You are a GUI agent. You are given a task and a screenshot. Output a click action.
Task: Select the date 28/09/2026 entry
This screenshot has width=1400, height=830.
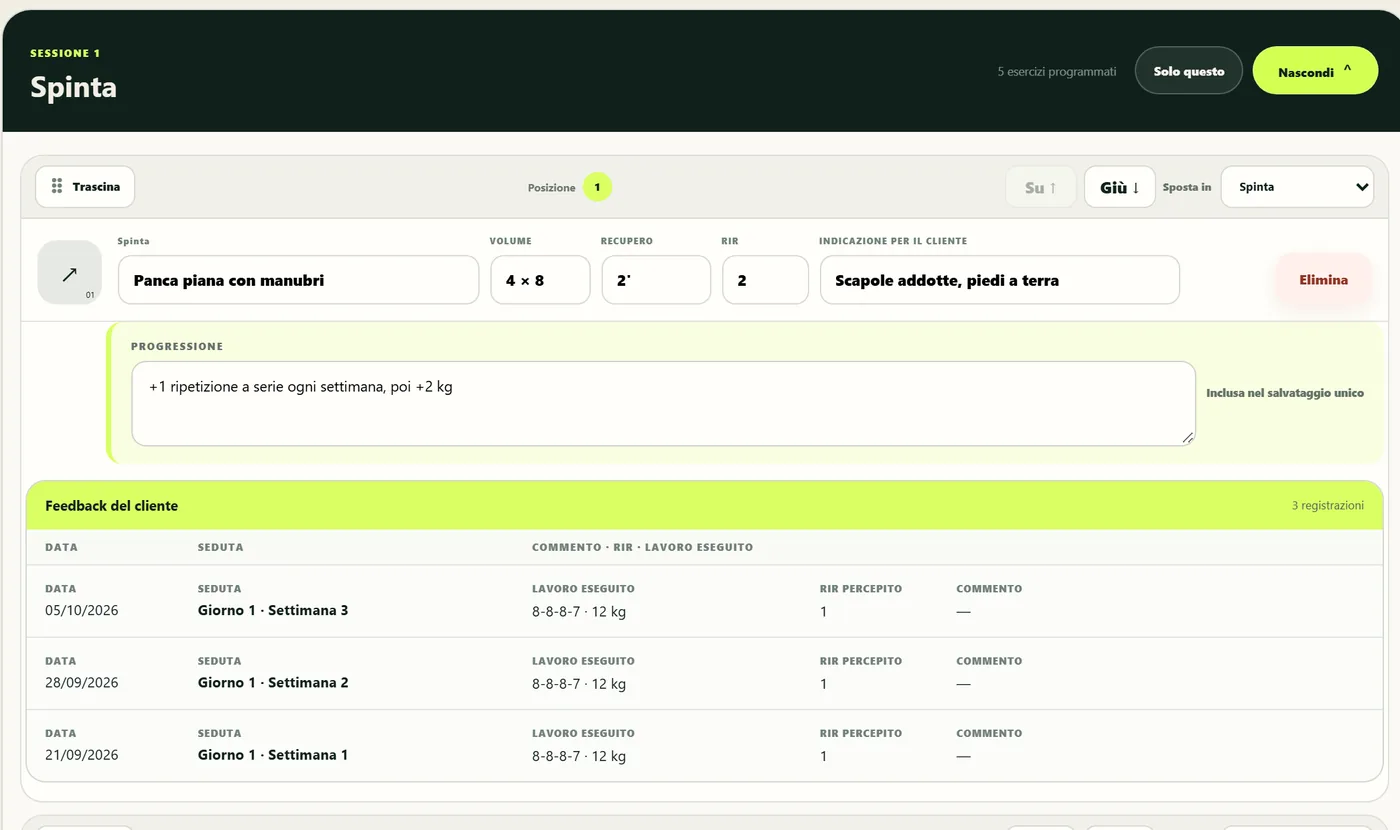pos(82,683)
